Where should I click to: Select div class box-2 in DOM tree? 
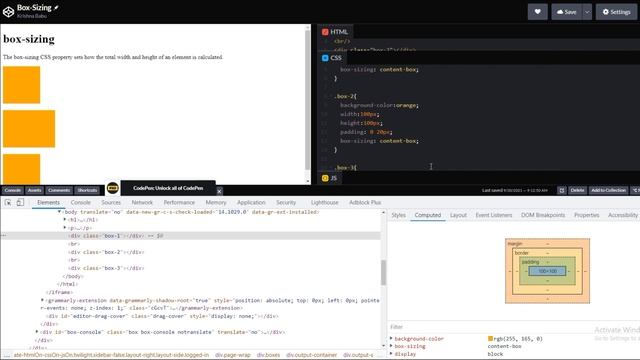(x=106, y=252)
